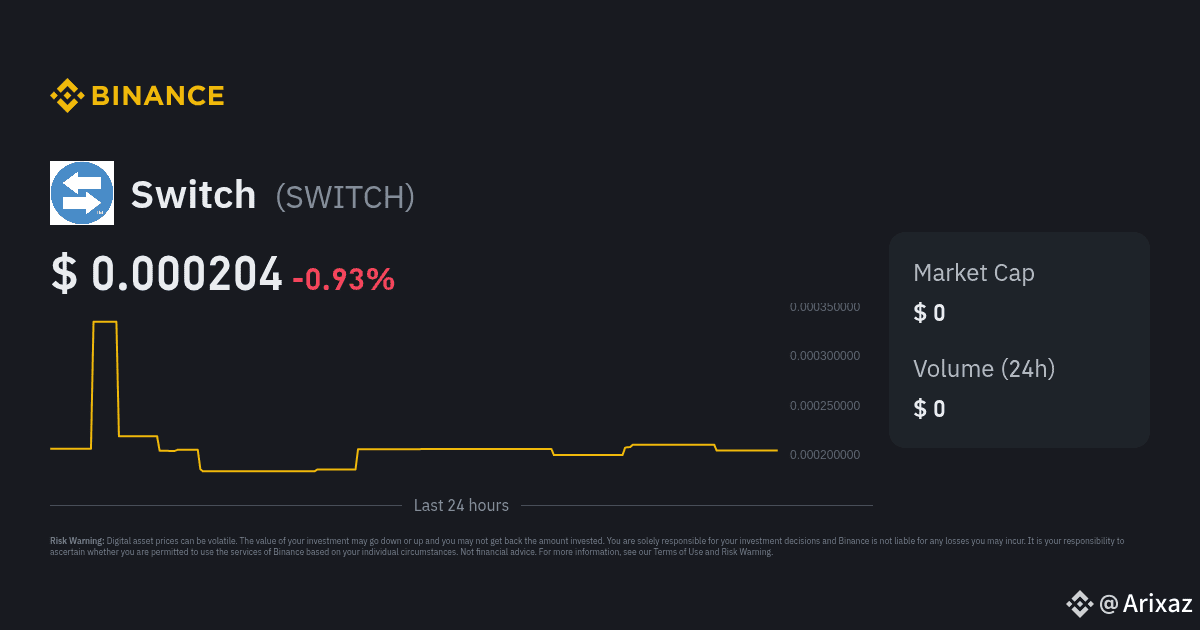Click the Last 24 hours label

(x=461, y=506)
